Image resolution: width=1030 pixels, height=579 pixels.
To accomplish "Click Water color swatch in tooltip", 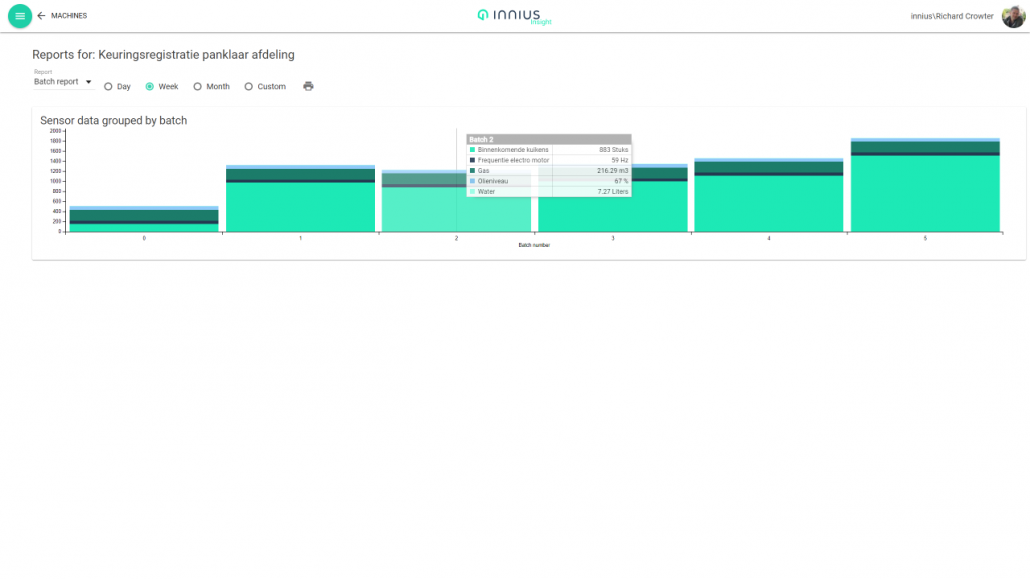I will coord(472,192).
